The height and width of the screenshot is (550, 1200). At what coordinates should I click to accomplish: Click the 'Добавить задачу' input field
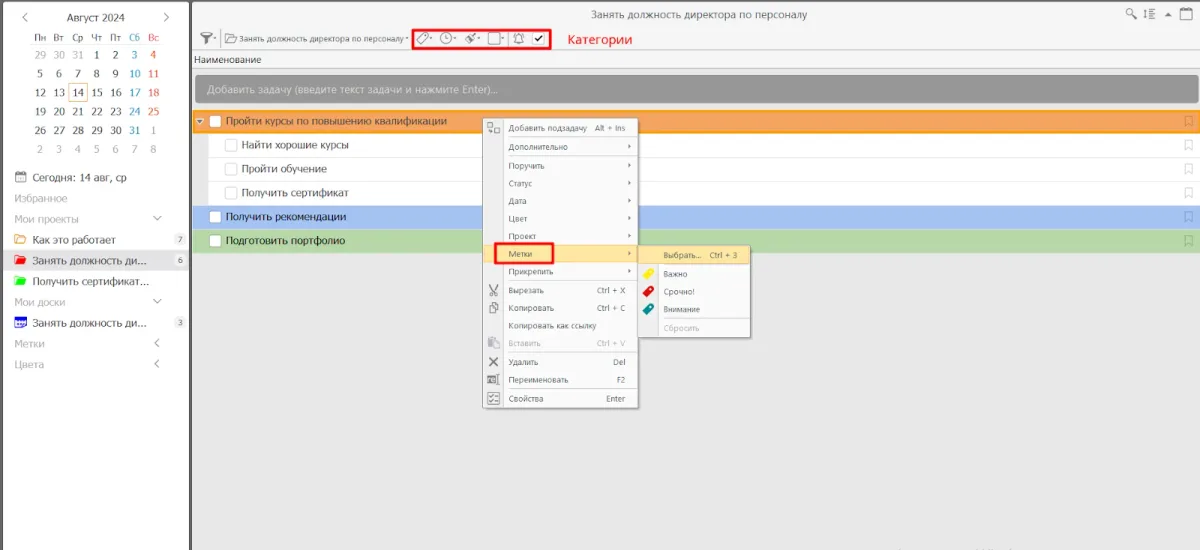694,90
